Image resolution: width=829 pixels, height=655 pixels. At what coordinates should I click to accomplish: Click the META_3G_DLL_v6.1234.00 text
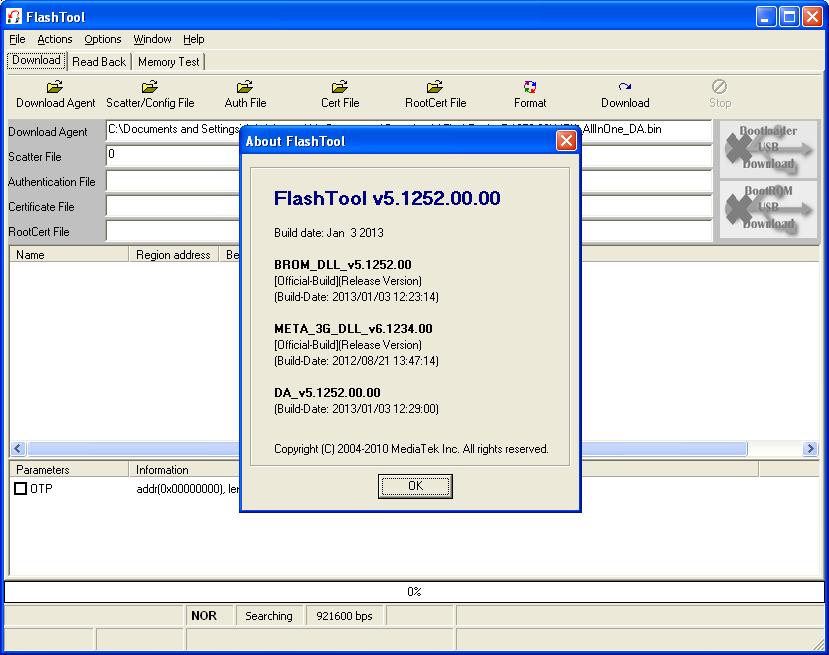(353, 328)
